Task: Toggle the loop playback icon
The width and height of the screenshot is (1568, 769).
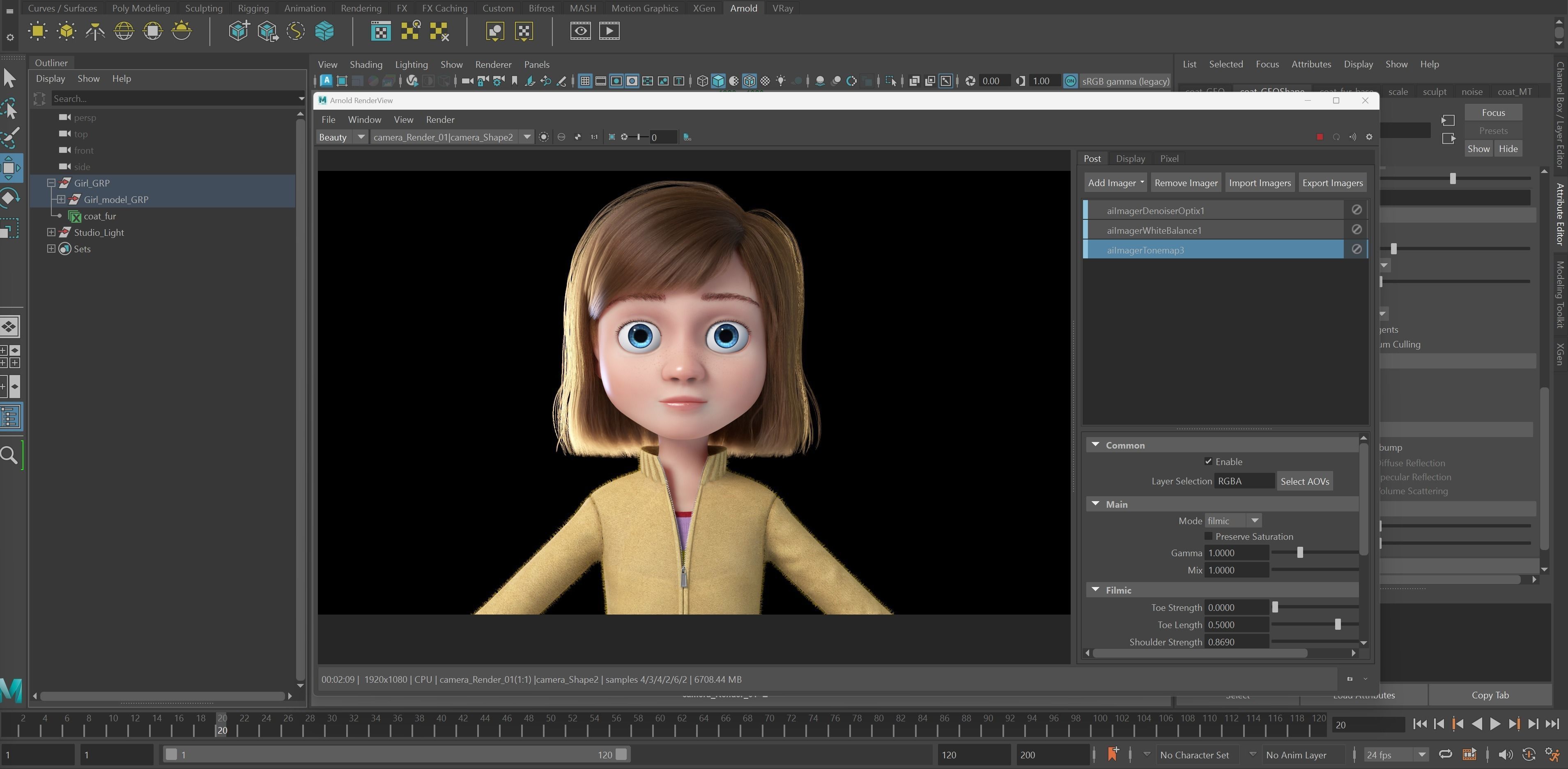Action: tap(1445, 754)
